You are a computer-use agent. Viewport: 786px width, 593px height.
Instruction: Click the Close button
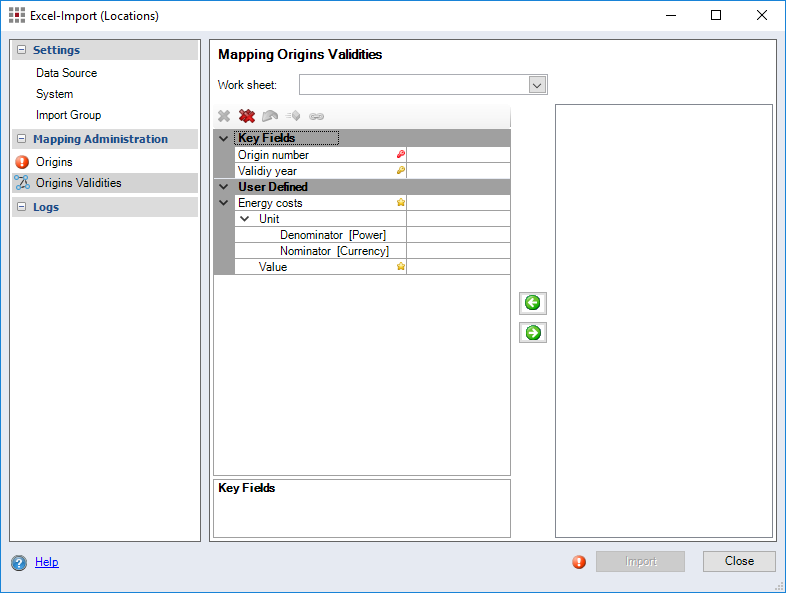click(x=739, y=561)
